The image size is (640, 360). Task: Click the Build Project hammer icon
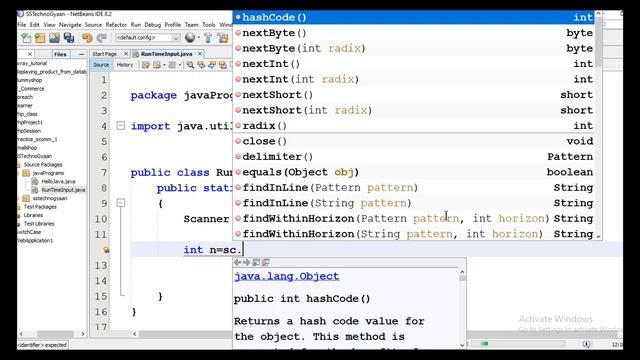click(208, 38)
